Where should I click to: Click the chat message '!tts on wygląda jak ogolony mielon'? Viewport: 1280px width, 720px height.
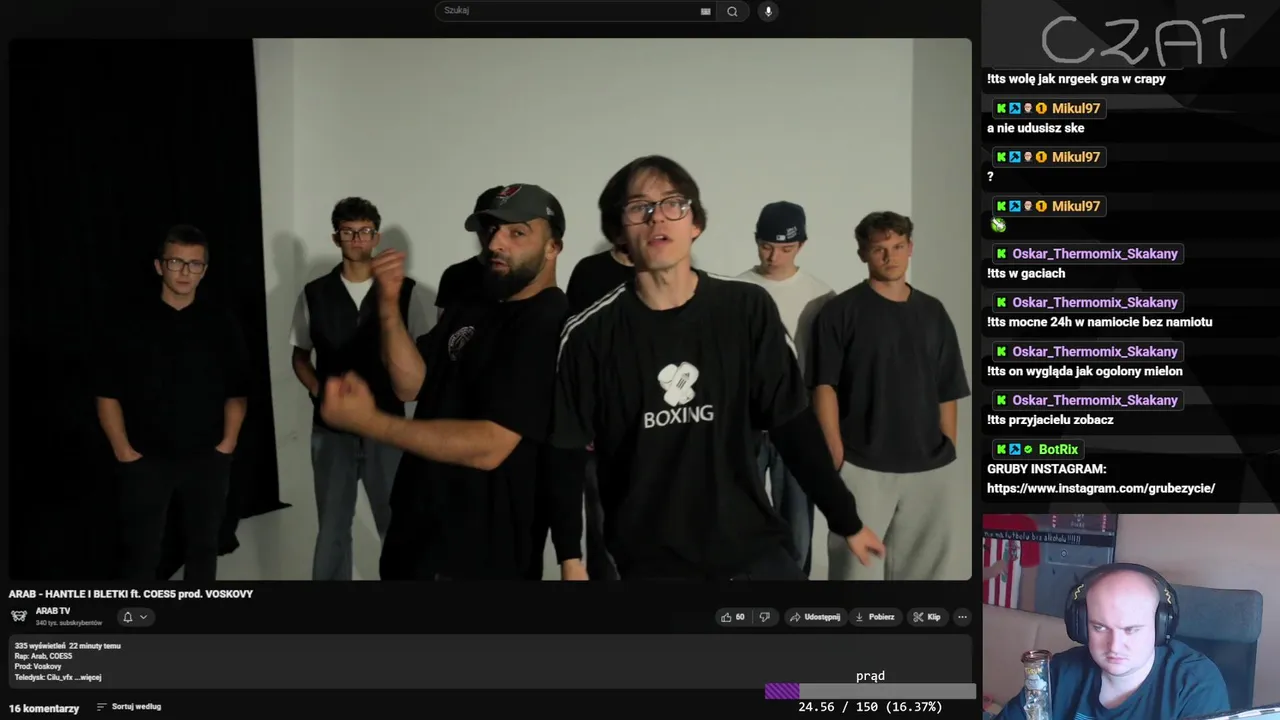pyautogui.click(x=1085, y=371)
